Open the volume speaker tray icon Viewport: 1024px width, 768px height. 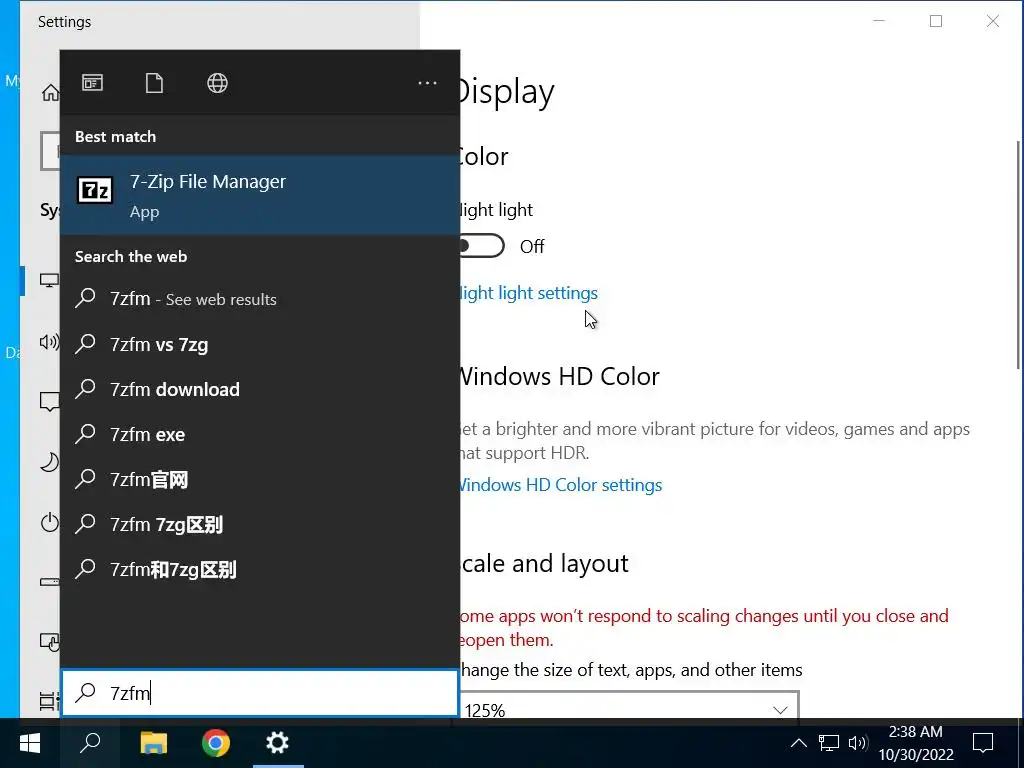coord(857,743)
